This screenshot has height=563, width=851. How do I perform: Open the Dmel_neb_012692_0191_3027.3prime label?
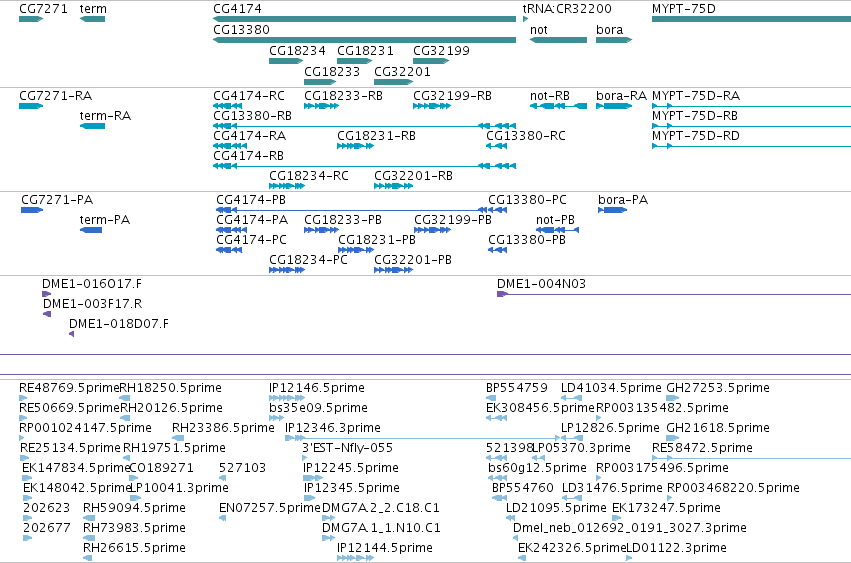[630, 528]
